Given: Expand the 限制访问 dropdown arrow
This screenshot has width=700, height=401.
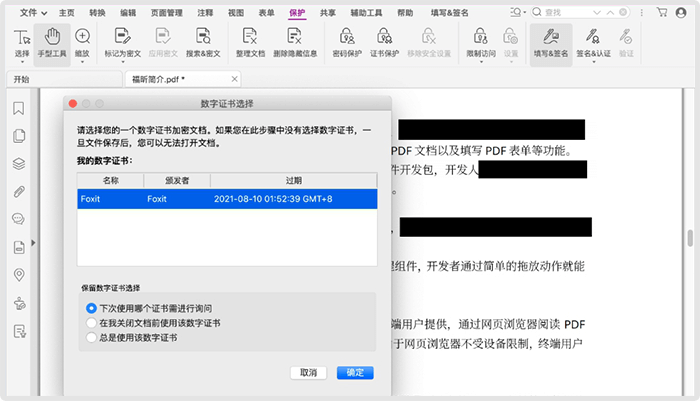Looking at the screenshot, I should click(x=481, y=62).
